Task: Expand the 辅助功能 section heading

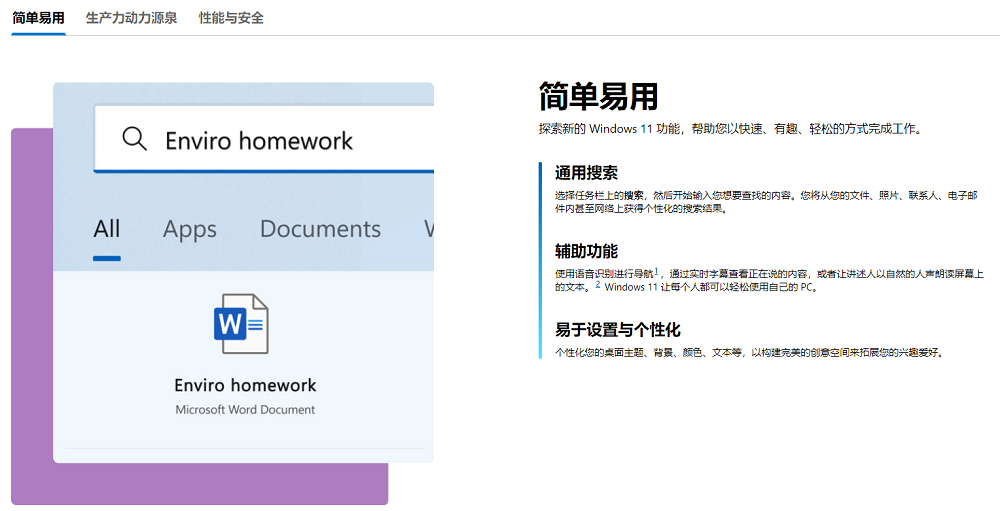Action: point(586,251)
